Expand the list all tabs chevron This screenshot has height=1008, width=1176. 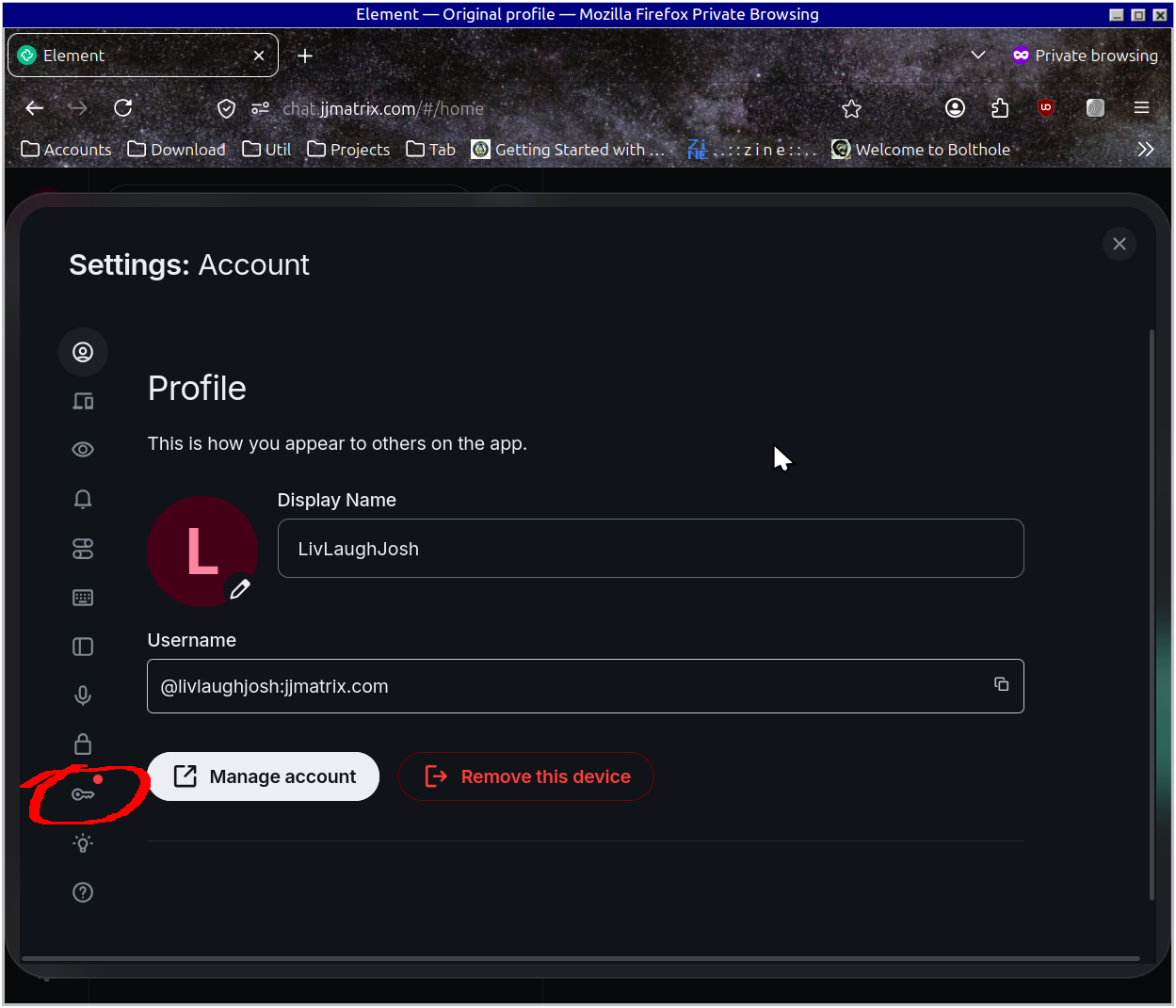click(x=978, y=55)
